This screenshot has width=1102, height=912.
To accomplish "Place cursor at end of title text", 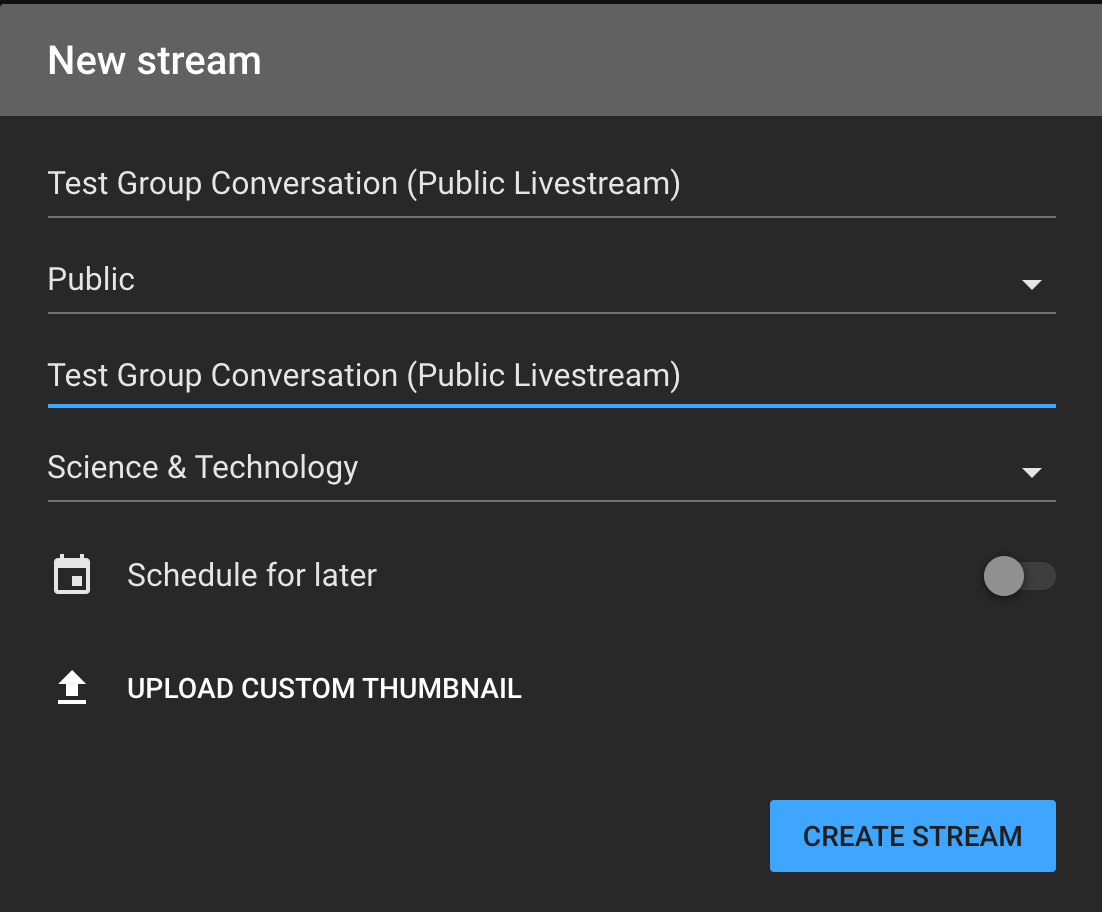I will (681, 184).
